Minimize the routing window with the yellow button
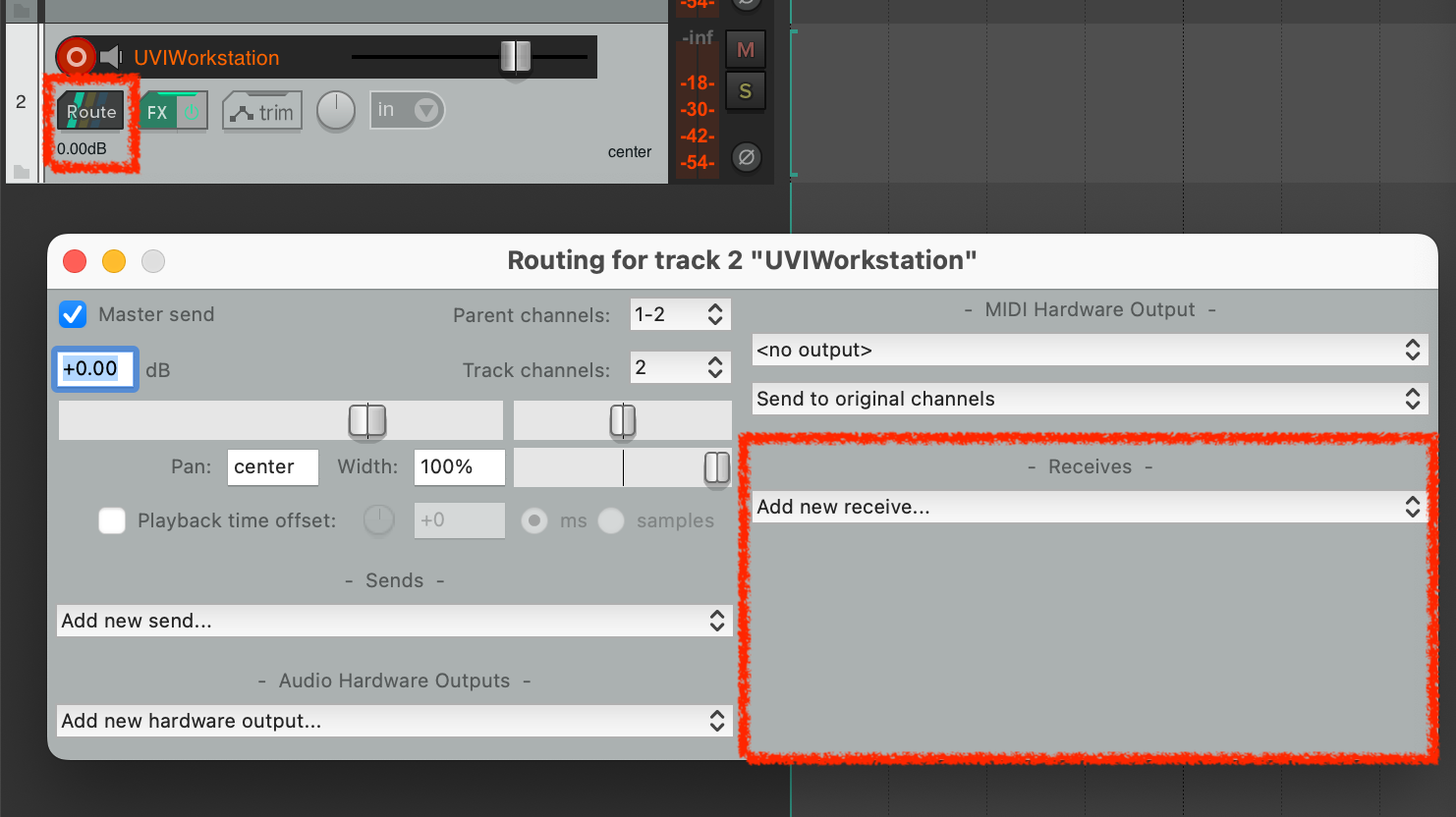The height and width of the screenshot is (817, 1456). point(114,261)
